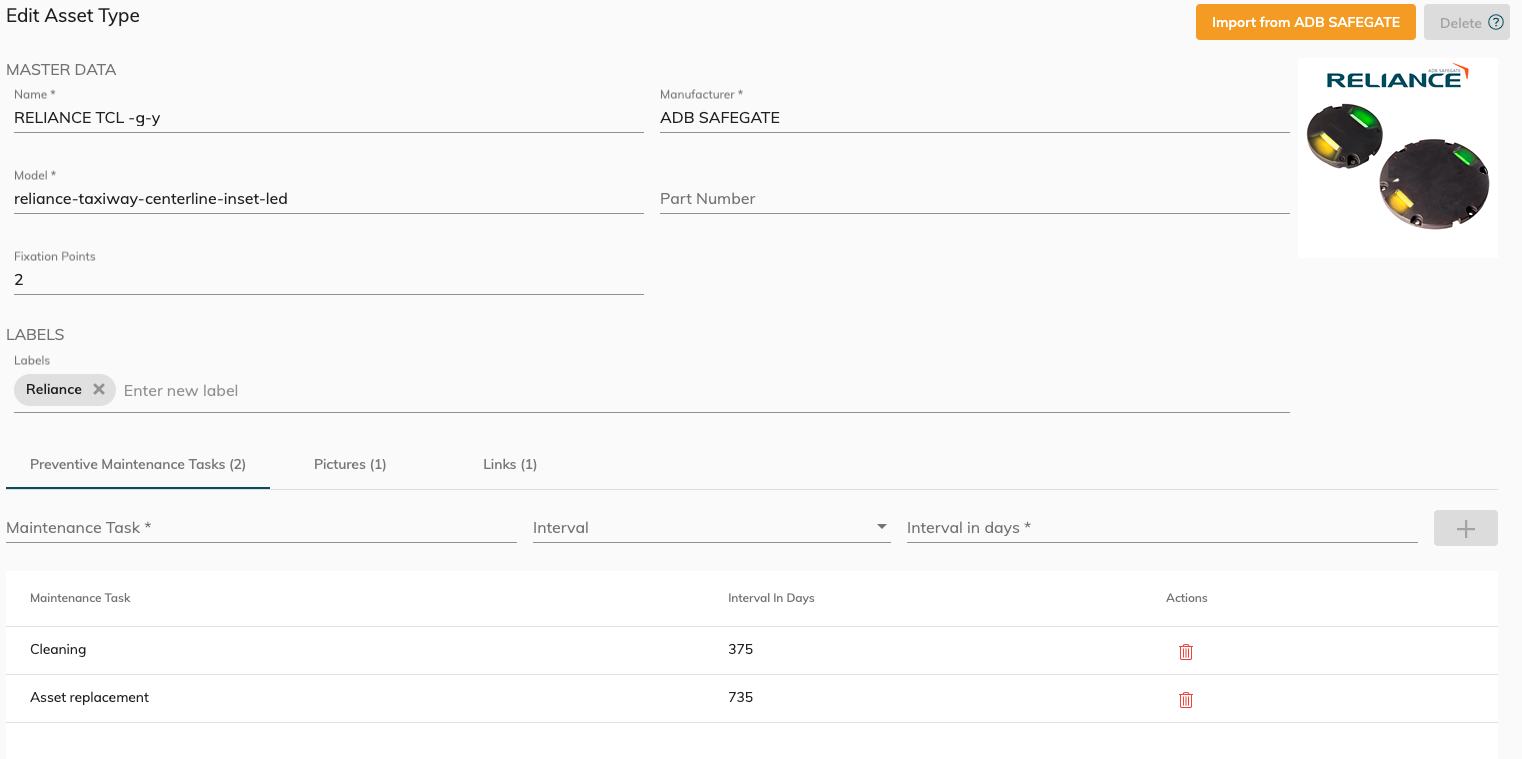1522x759 pixels.
Task: Click the Enter new label input
Action: (x=700, y=391)
